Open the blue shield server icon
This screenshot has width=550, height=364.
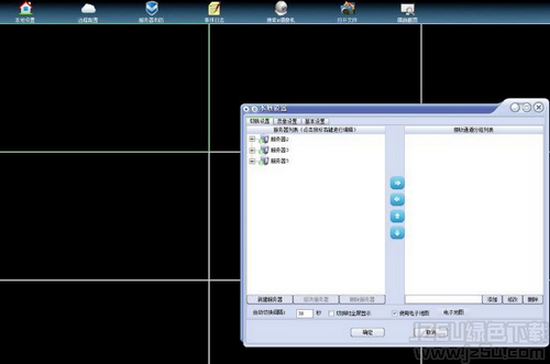click(x=152, y=8)
